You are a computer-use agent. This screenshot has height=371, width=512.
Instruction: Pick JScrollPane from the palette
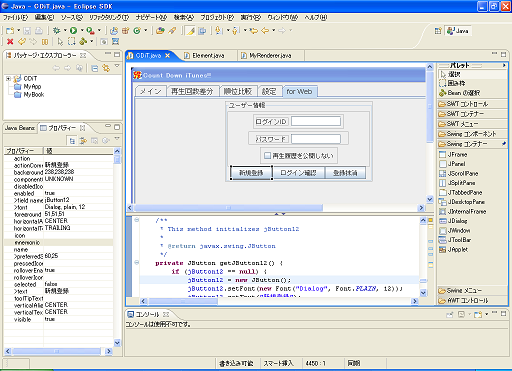459,174
